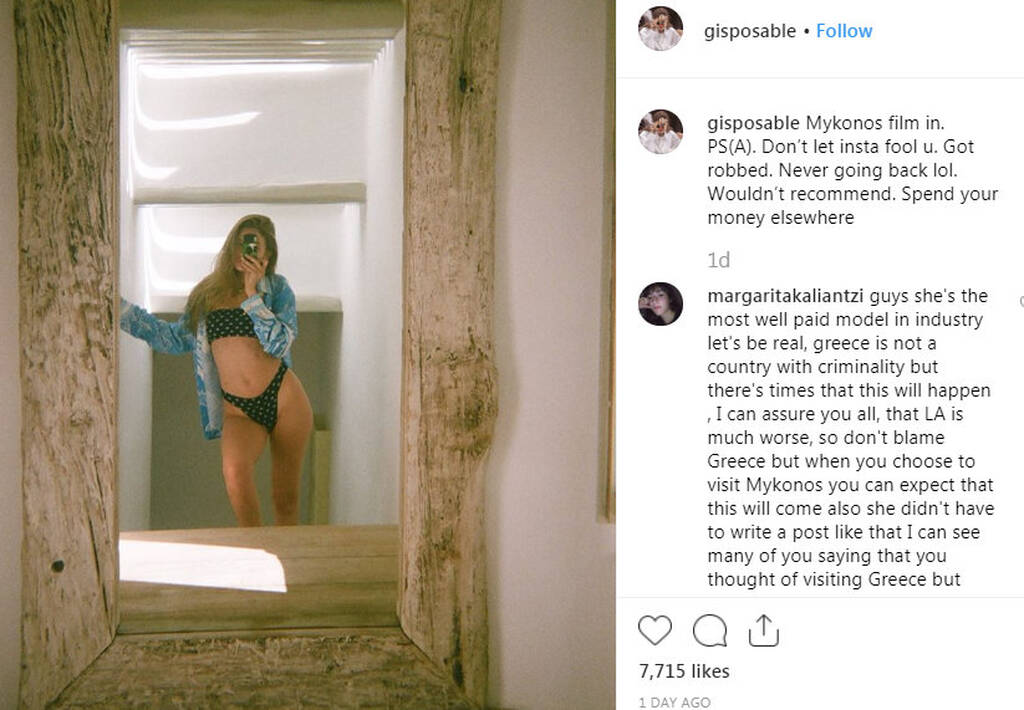
Task: Click the wooden mirror frame in the photo
Action: coord(67,353)
